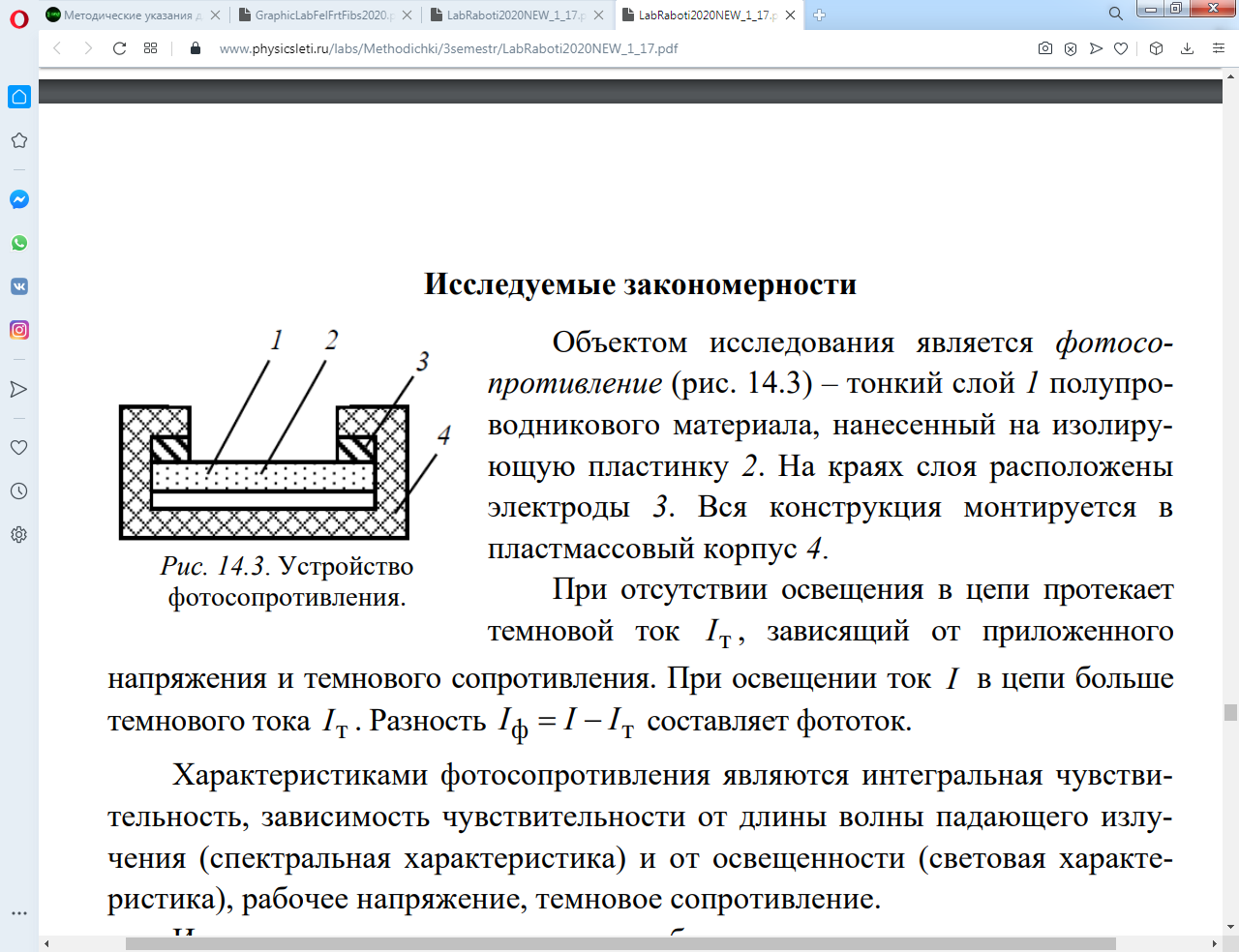Viewport: 1239px width, 952px height.
Task: Reload the current PDF page
Action: (119, 48)
